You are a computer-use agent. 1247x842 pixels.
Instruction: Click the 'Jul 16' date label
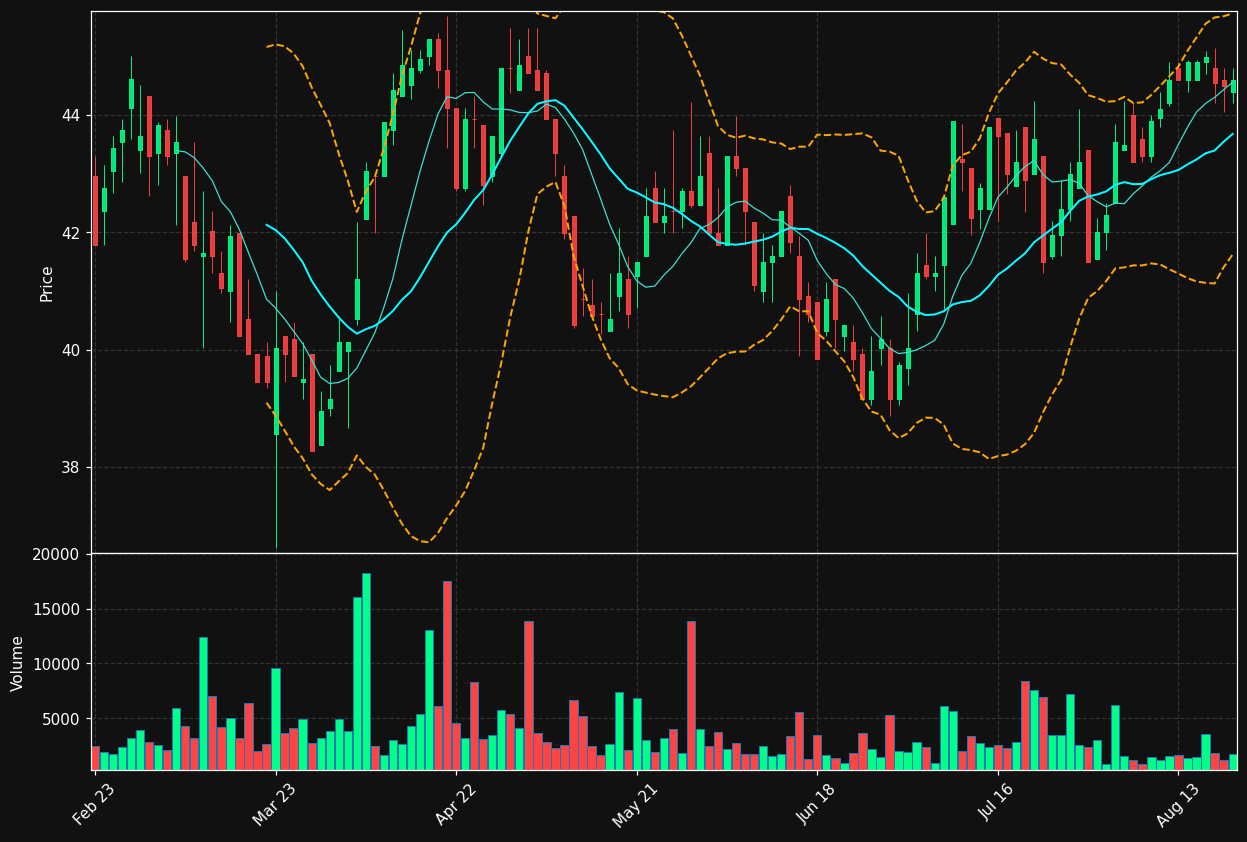pos(996,803)
